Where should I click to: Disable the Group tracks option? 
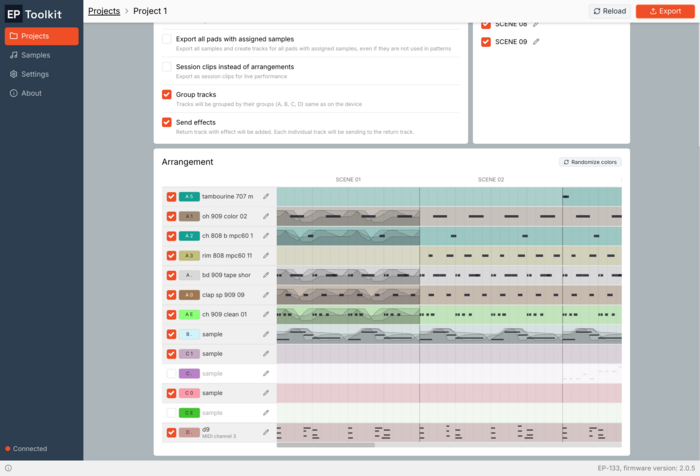pyautogui.click(x=167, y=94)
